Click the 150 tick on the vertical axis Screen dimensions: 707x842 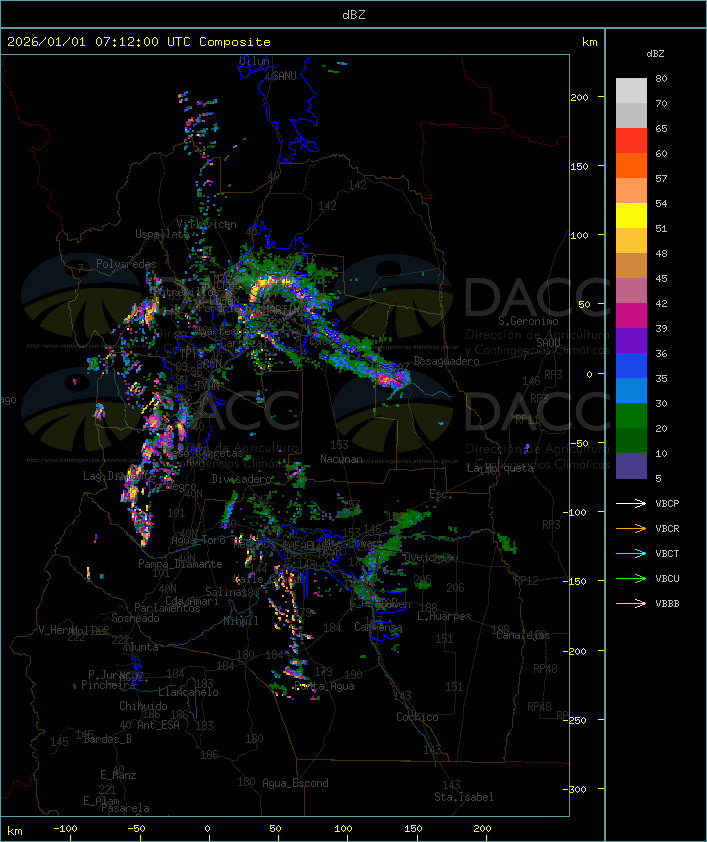(579, 166)
